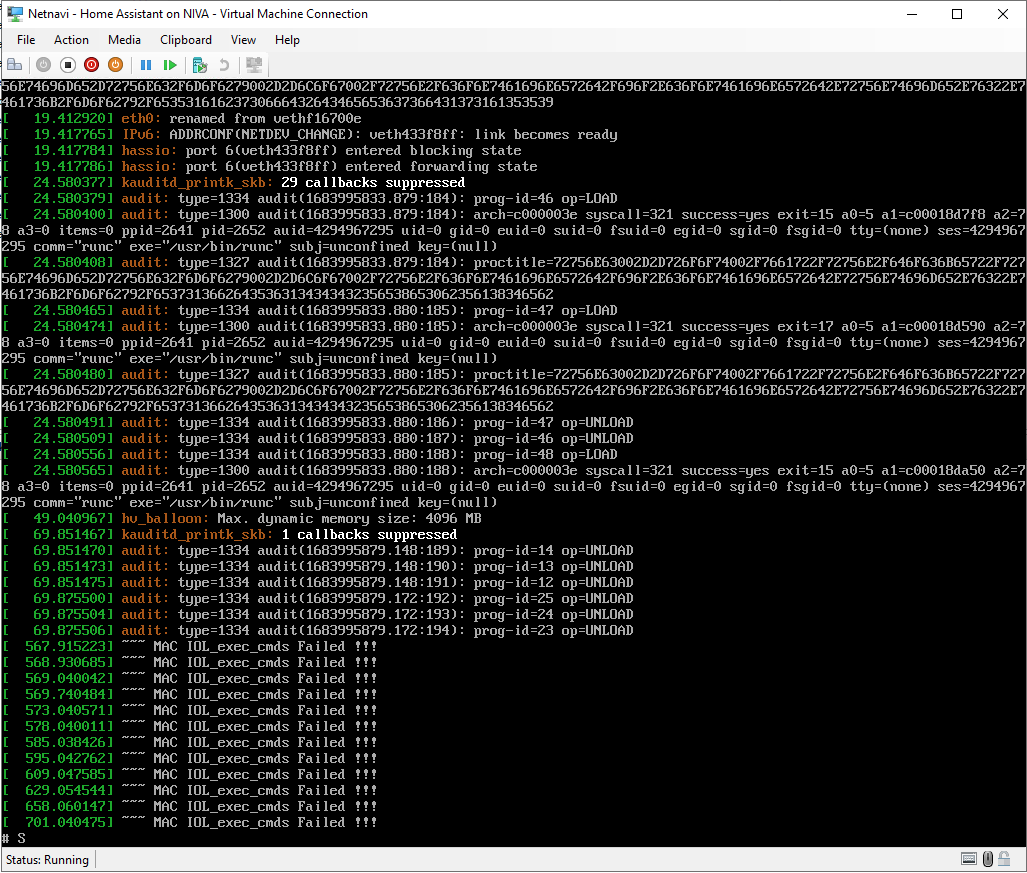Click the unlocked padlock status icon
1027x873 pixels.
tap(1004, 858)
